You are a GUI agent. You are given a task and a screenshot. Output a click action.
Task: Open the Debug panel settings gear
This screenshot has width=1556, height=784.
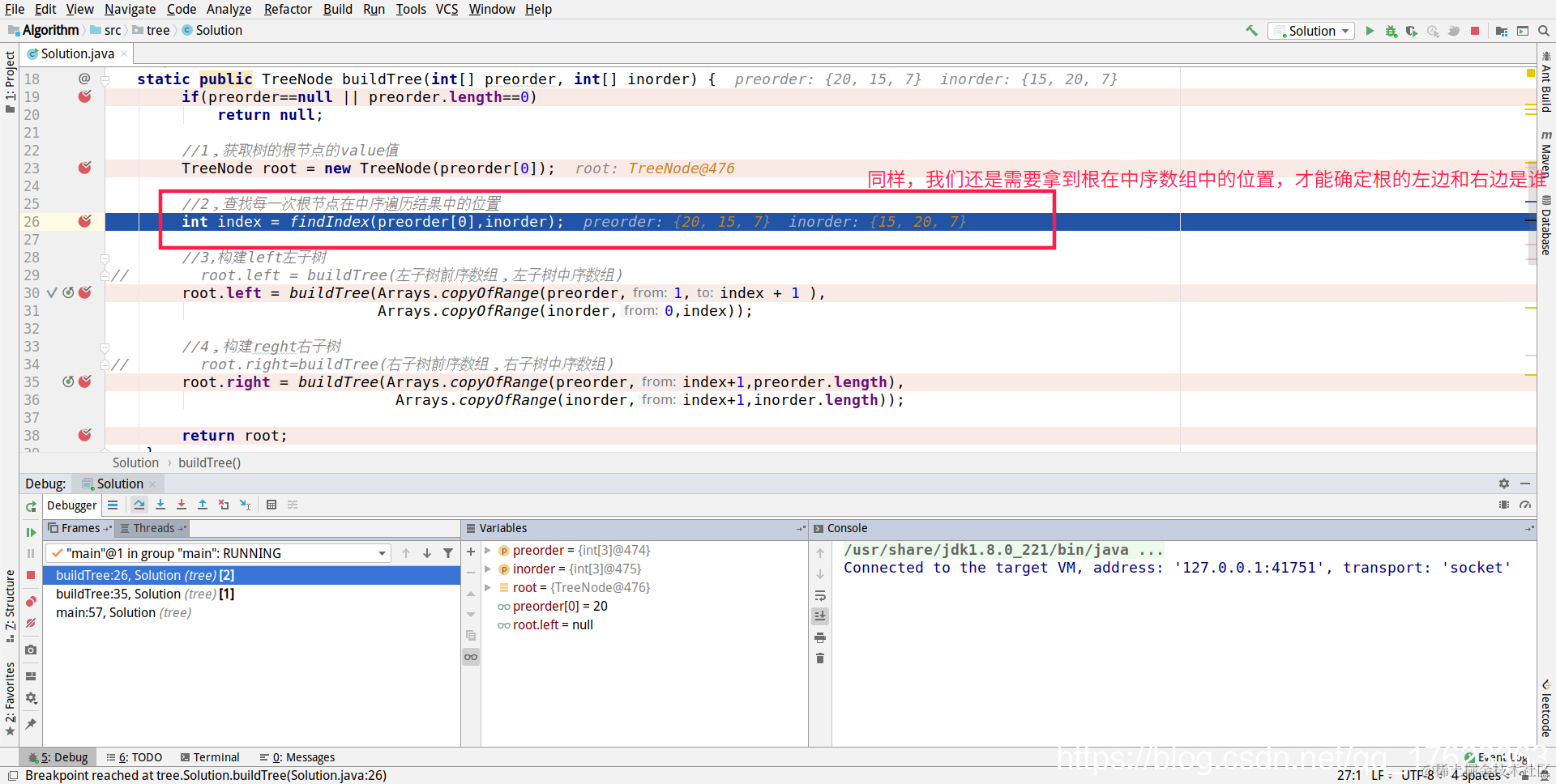click(x=1504, y=484)
